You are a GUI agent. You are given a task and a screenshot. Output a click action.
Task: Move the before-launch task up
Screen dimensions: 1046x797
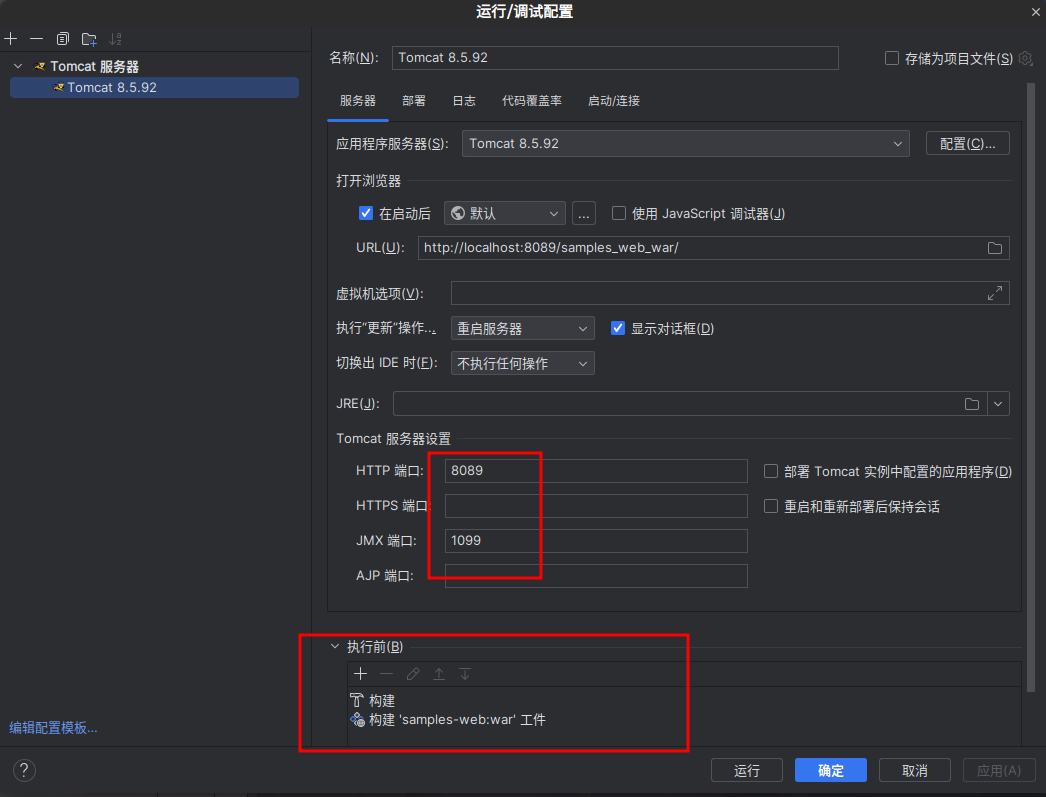coord(439,674)
